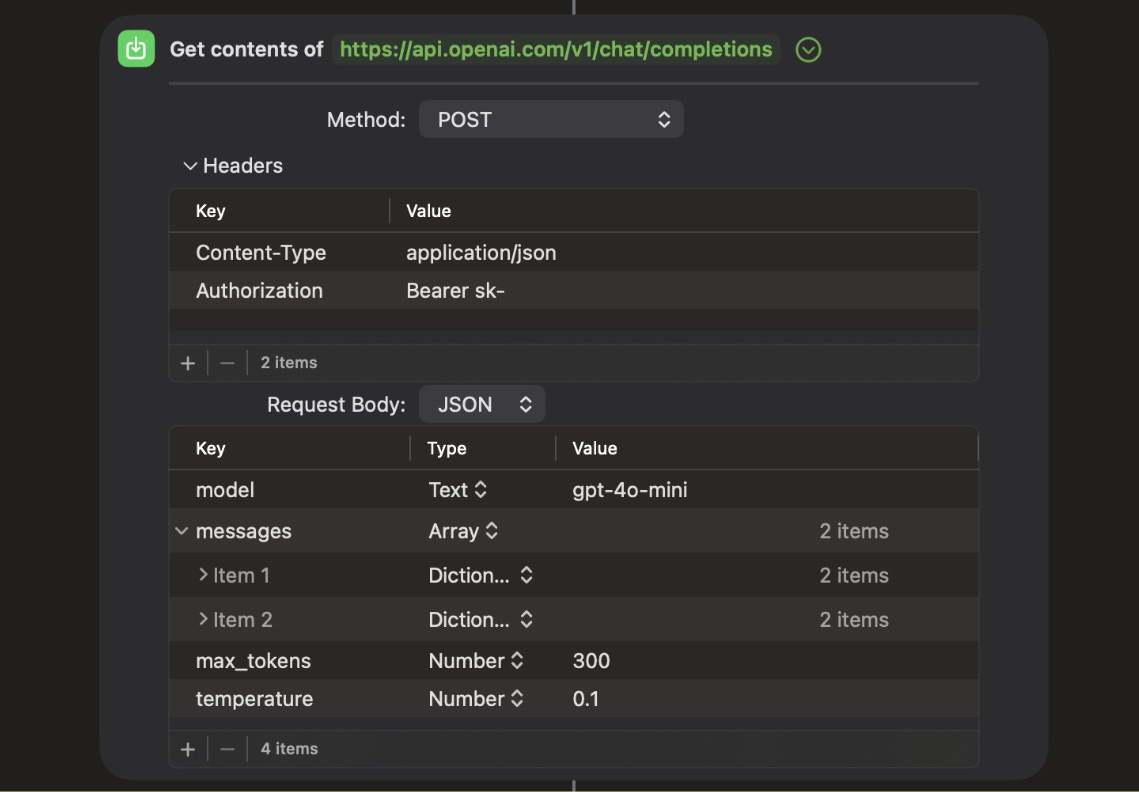Click the headers table Value column header
1139x792 pixels.
429,211
